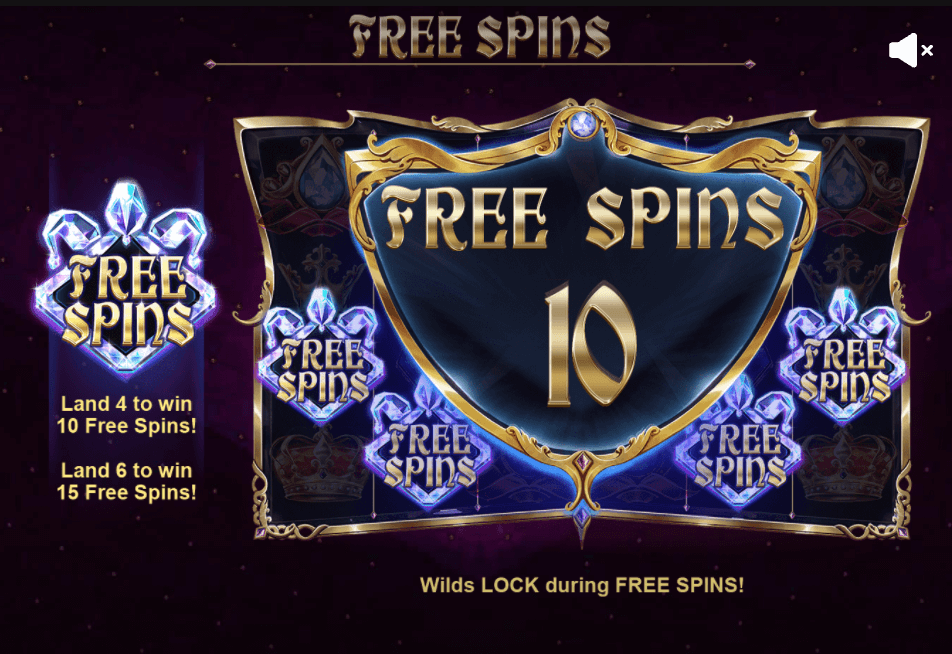Click the rightmost Free Spins scatter on the reels

pyautogui.click(x=843, y=354)
